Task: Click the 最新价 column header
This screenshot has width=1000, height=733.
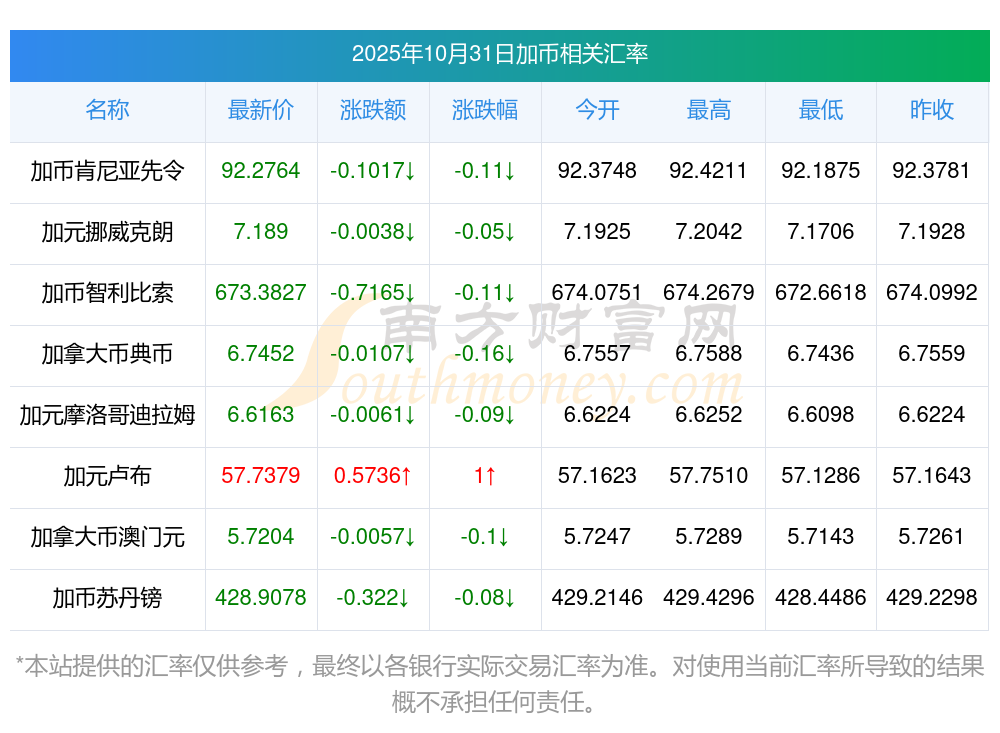Action: (261, 110)
